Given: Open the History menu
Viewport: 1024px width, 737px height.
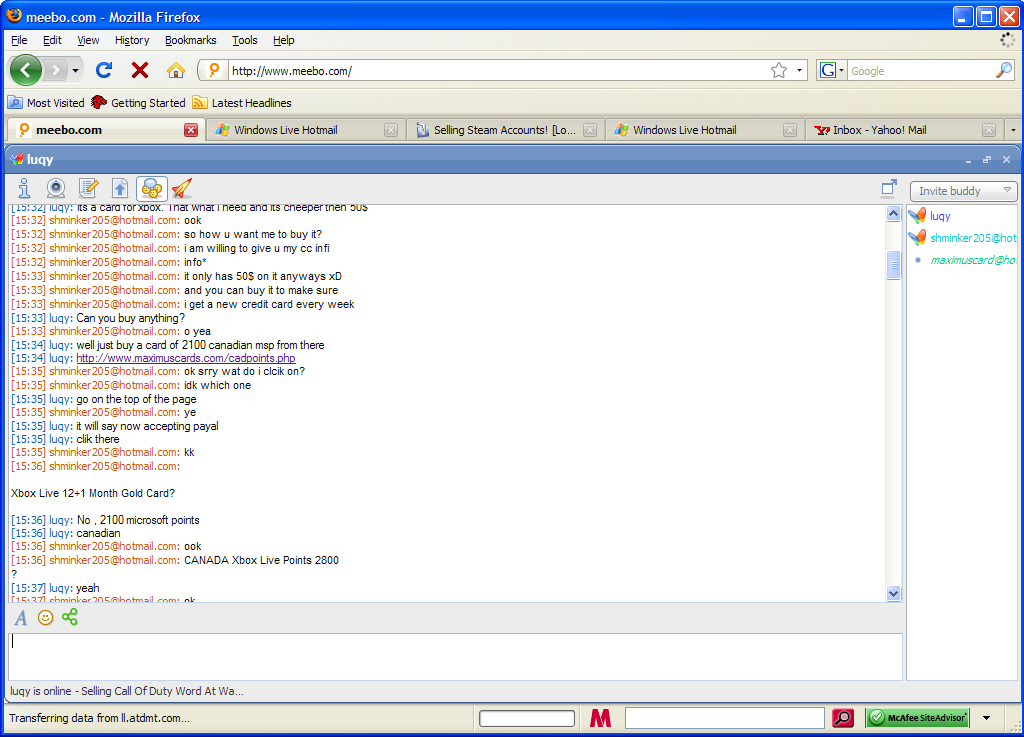Looking at the screenshot, I should 132,40.
